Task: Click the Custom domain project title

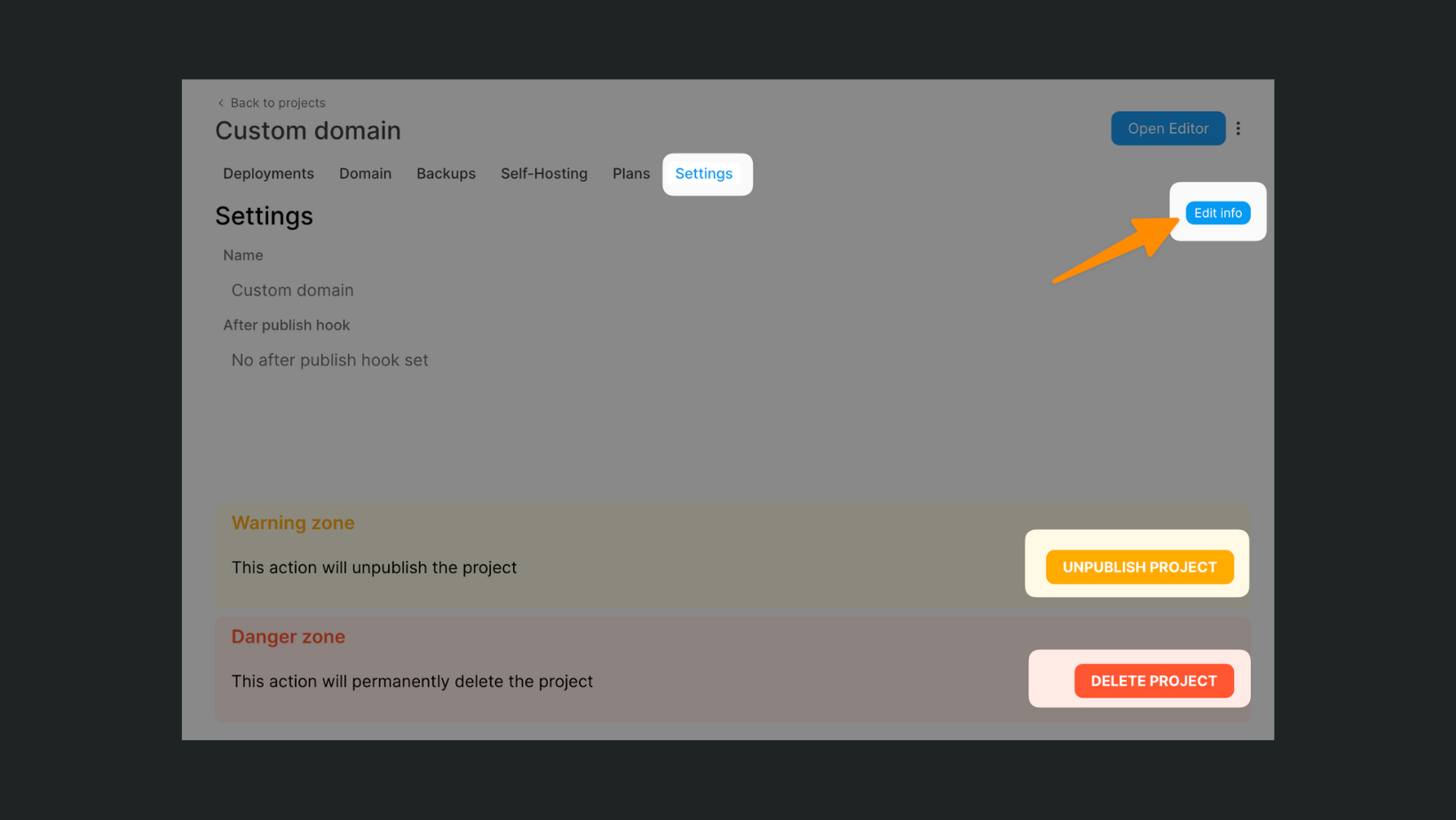Action: 308,130
